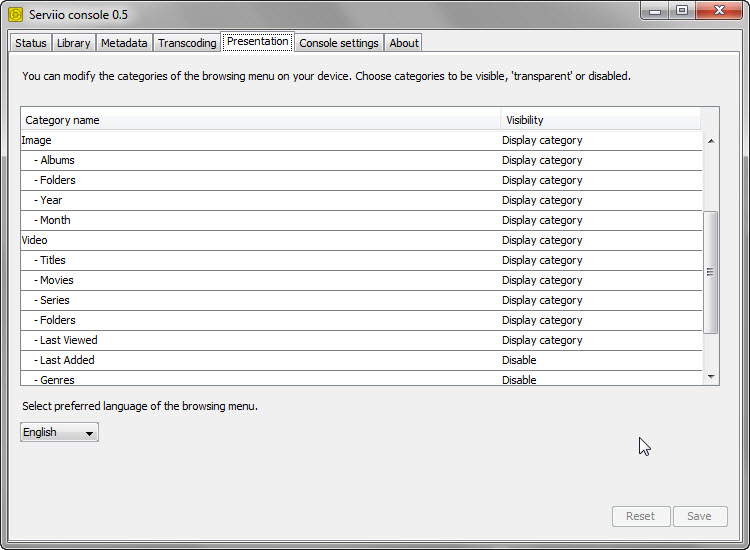Switch to the Library tab
Screen dimensions: 750x550
pyautogui.click(x=74, y=43)
